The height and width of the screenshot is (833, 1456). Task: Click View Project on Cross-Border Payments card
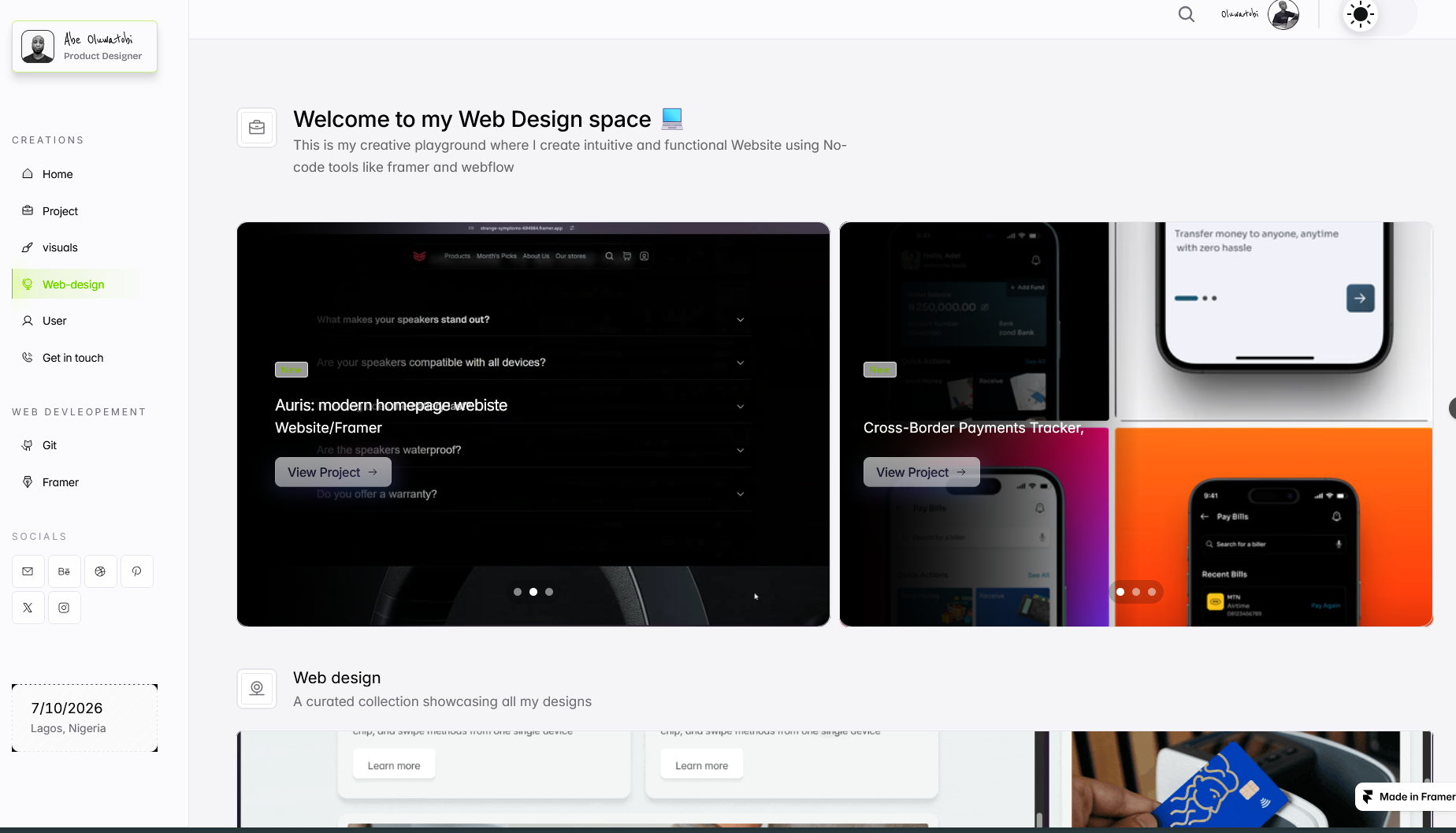921,472
